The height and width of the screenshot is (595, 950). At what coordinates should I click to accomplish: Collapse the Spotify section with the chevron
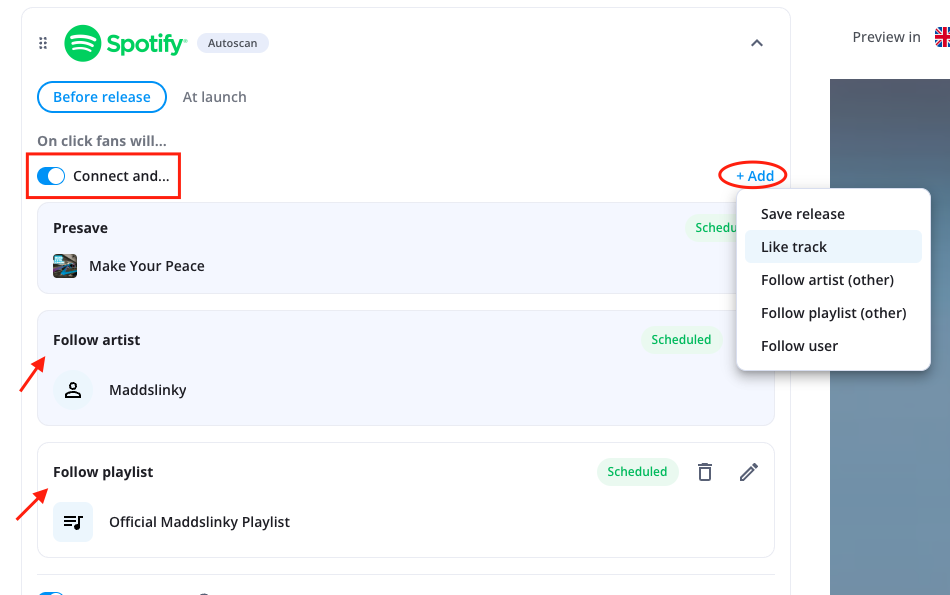pos(757,43)
